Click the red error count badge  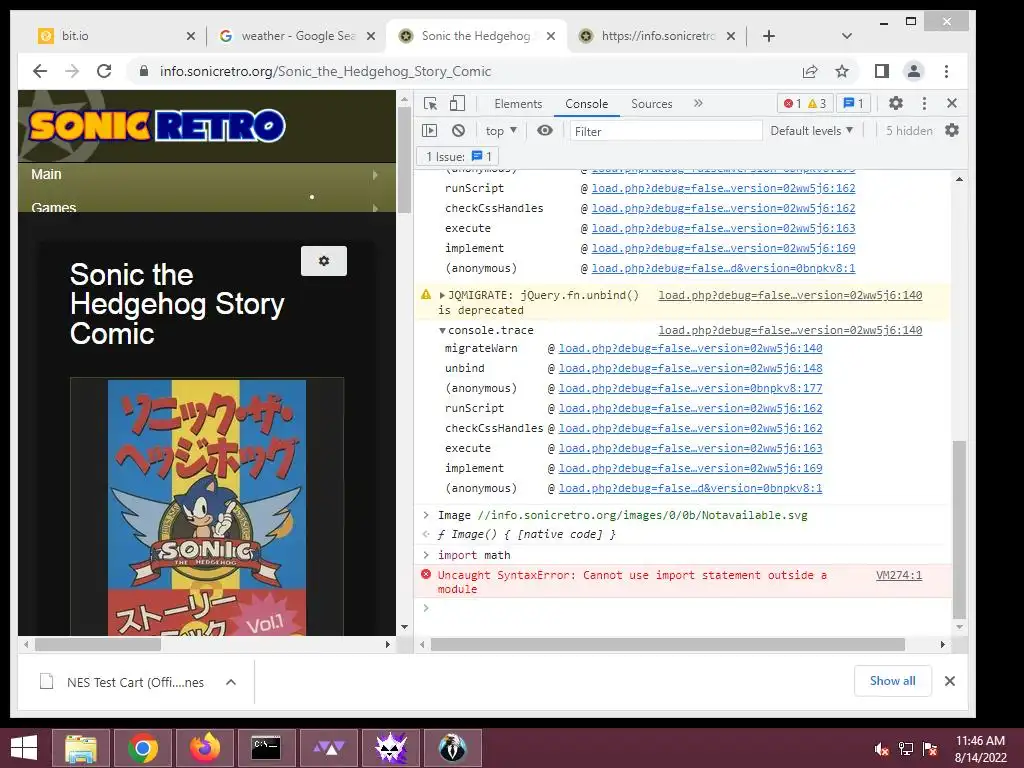pyautogui.click(x=792, y=103)
